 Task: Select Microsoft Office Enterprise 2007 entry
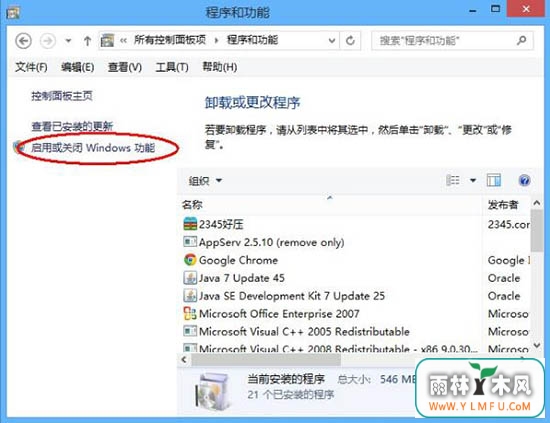[279, 314]
